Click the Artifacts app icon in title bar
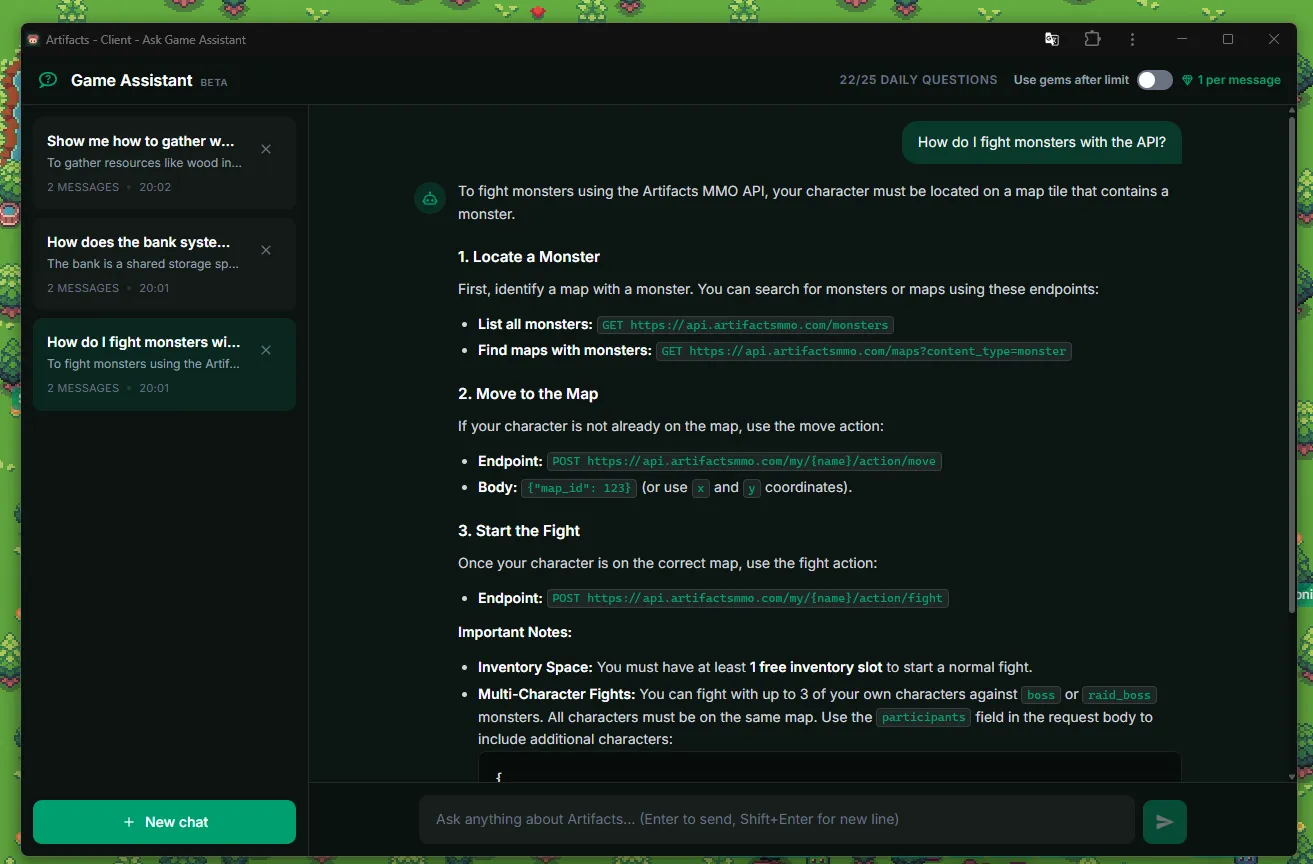 pyautogui.click(x=33, y=40)
